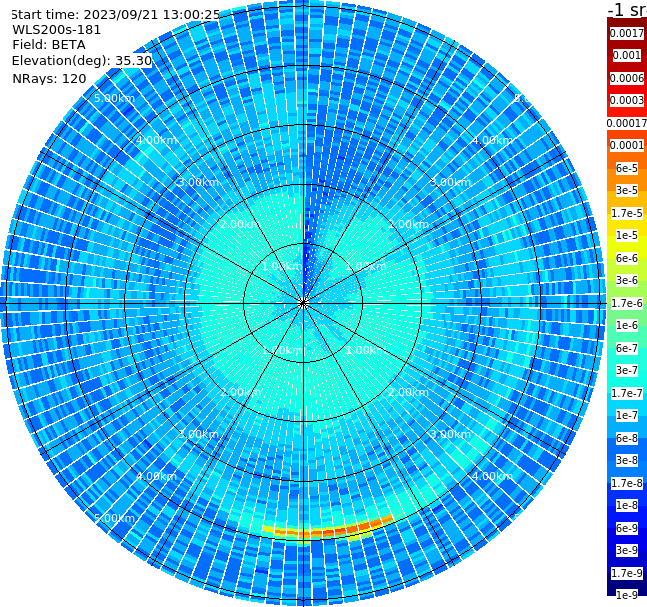
Task: Click the 2.00km range label in southwest quadrant
Action: (x=241, y=392)
